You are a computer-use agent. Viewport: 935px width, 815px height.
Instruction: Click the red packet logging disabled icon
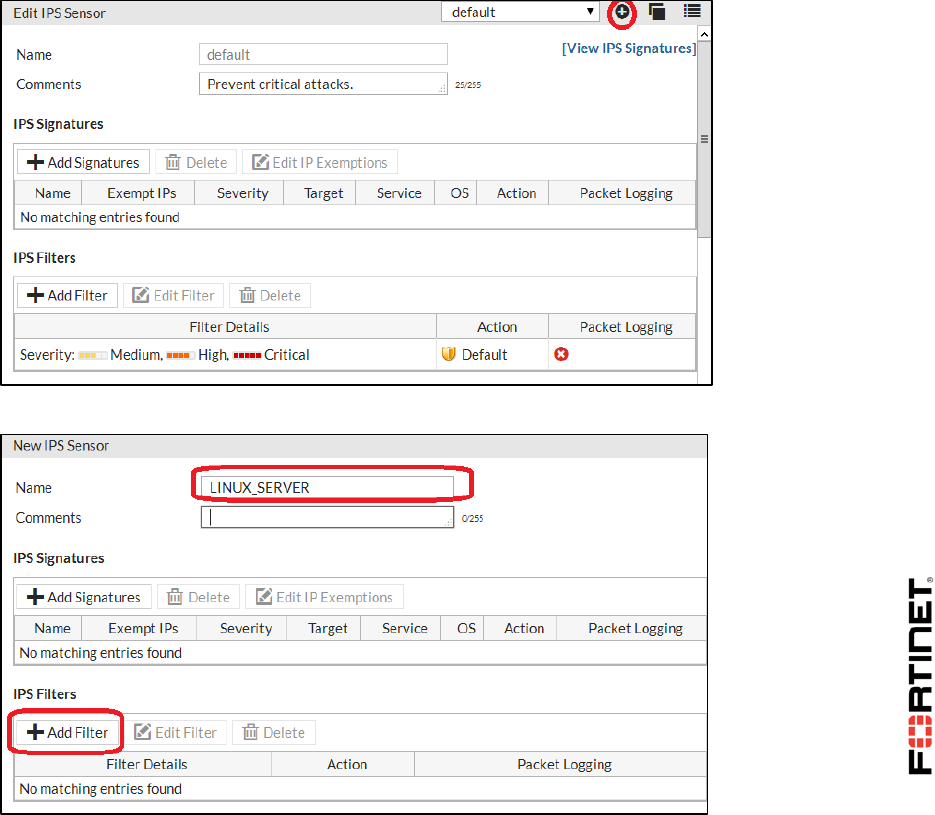point(561,354)
